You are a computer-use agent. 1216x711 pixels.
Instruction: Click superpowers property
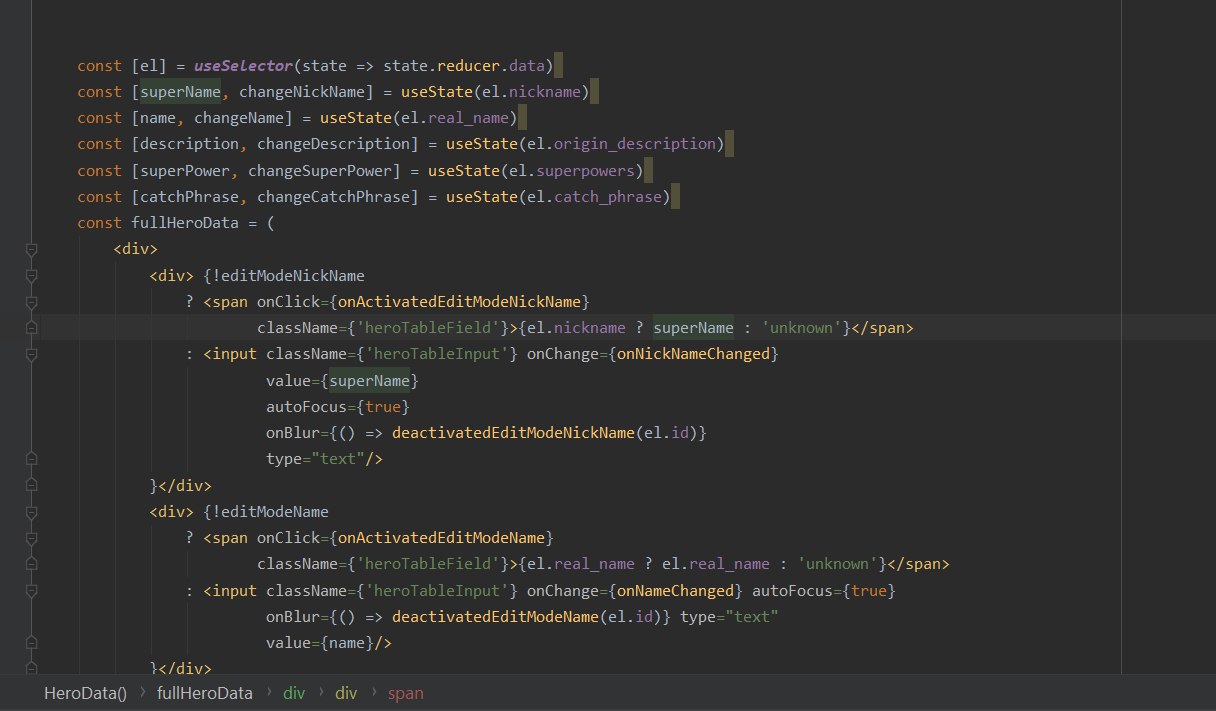(x=583, y=170)
